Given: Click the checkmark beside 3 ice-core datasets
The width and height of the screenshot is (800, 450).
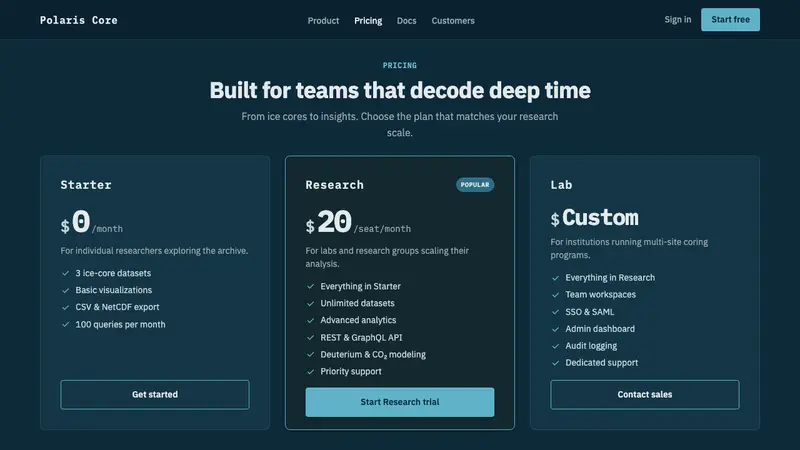Looking at the screenshot, I should [x=65, y=273].
